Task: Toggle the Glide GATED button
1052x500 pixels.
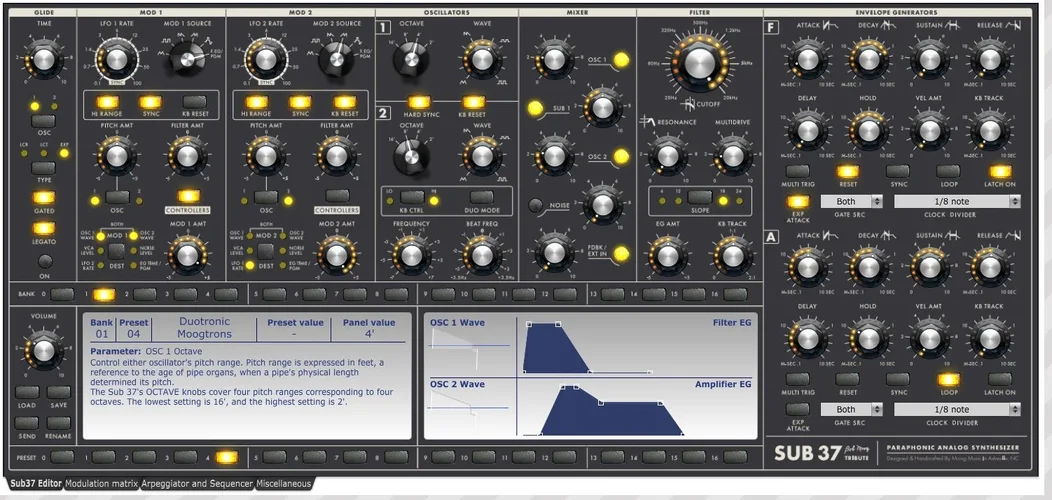Action: pyautogui.click(x=44, y=197)
